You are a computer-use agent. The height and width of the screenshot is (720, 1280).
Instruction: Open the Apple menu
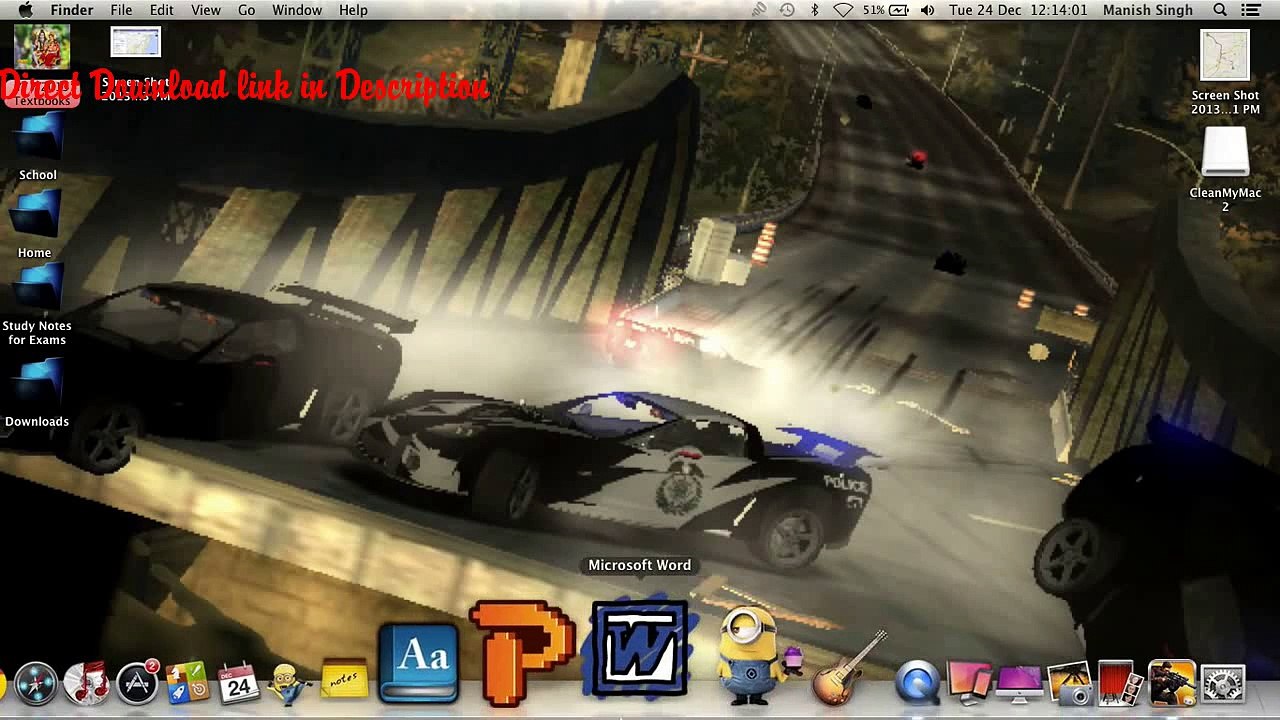[x=25, y=10]
